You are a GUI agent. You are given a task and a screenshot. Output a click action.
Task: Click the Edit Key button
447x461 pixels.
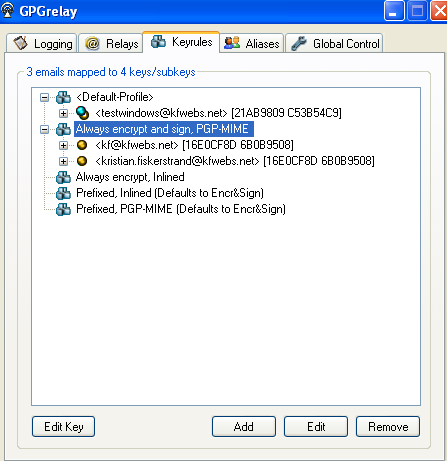pyautogui.click(x=63, y=426)
